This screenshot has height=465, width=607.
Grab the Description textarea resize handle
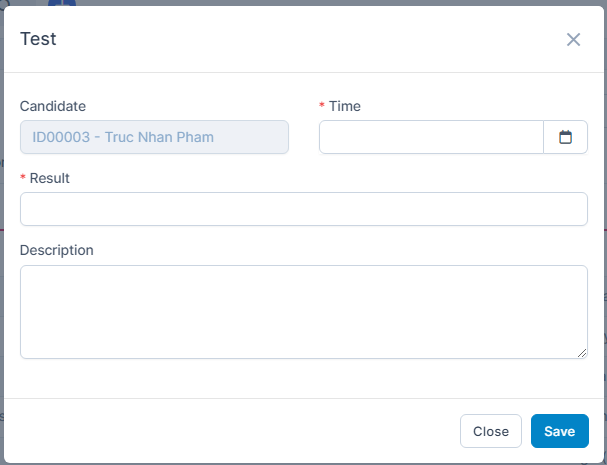(x=582, y=353)
